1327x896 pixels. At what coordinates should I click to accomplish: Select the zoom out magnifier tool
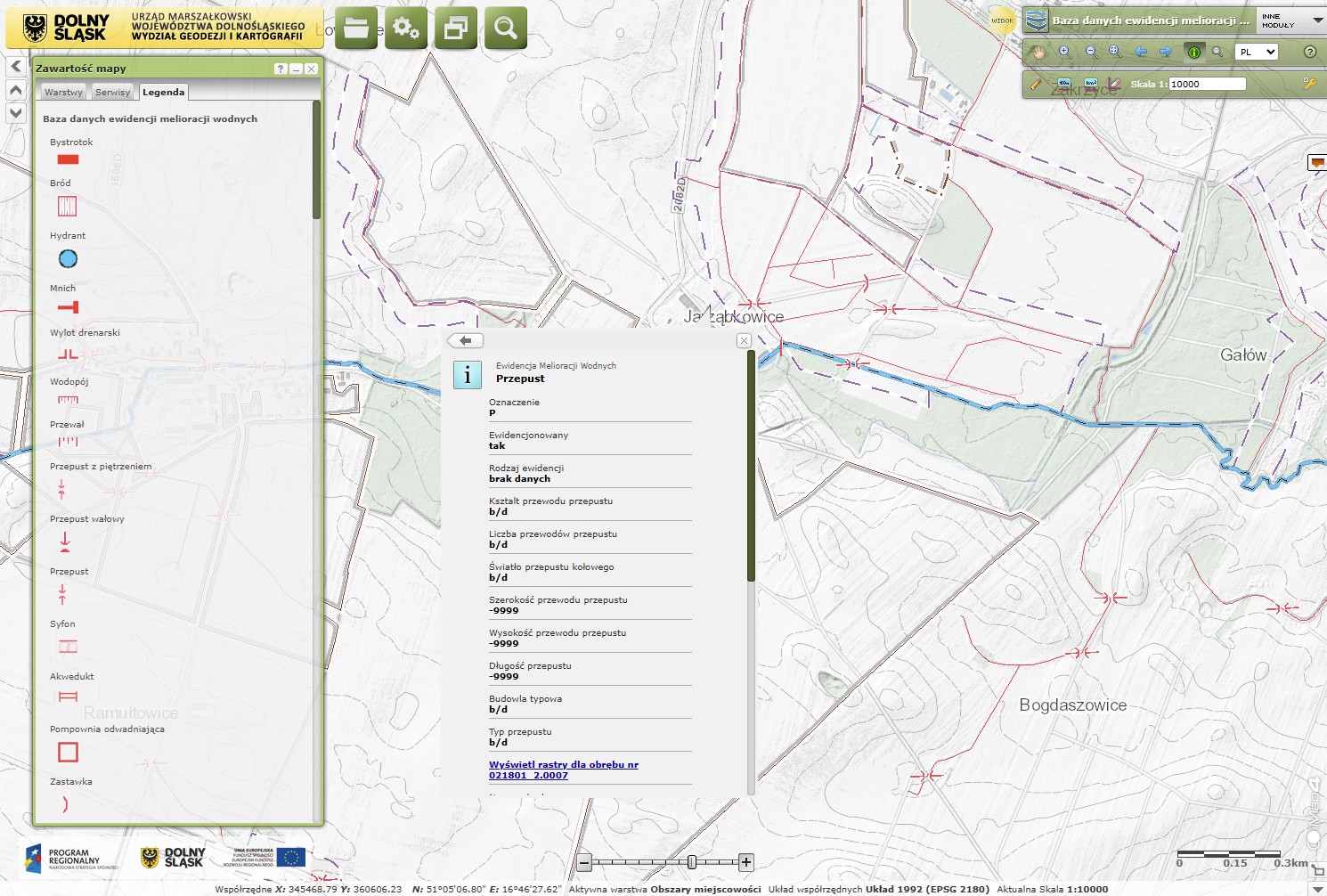click(x=1091, y=52)
